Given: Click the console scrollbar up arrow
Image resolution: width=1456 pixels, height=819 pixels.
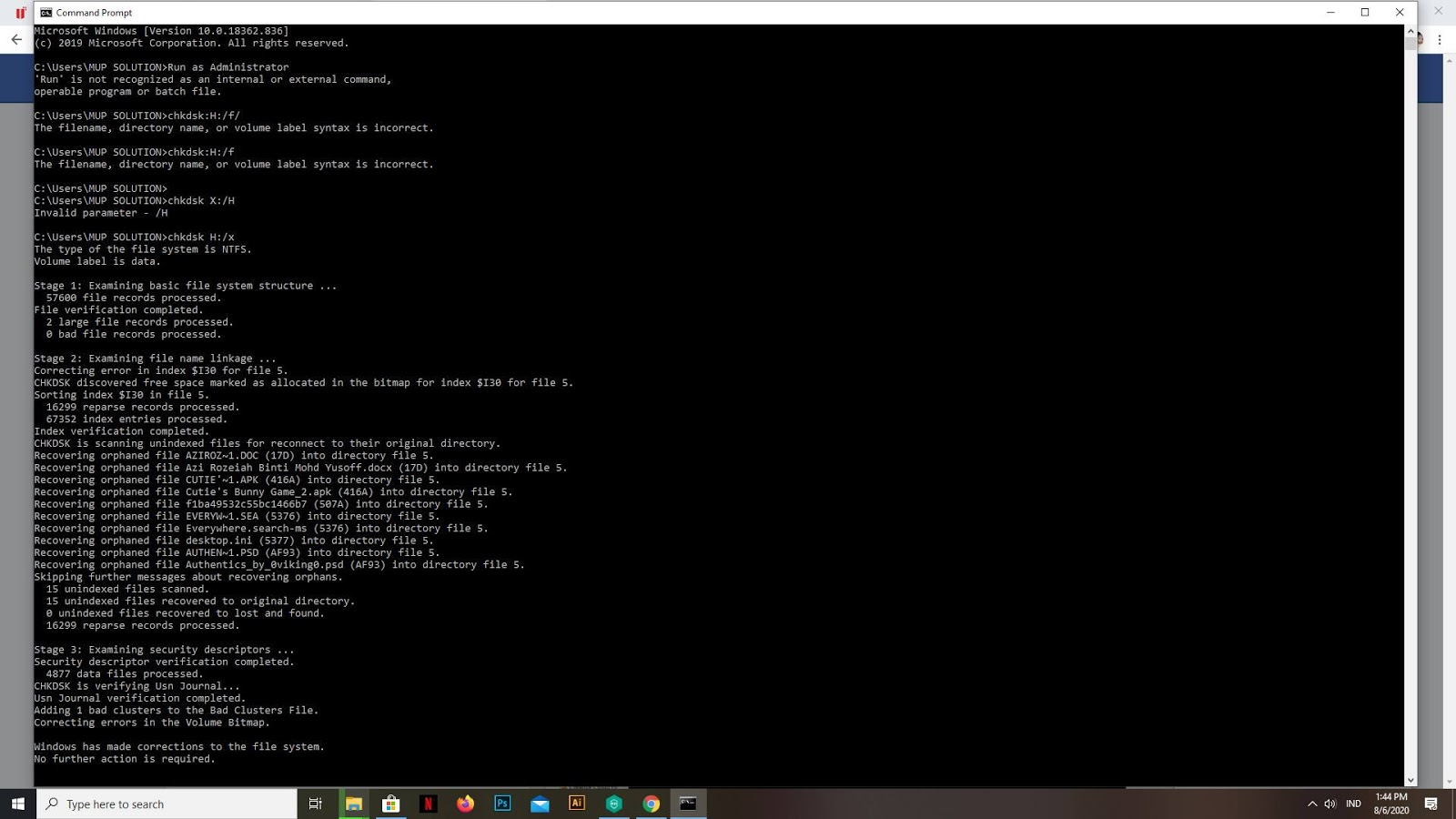Looking at the screenshot, I should [x=1410, y=31].
